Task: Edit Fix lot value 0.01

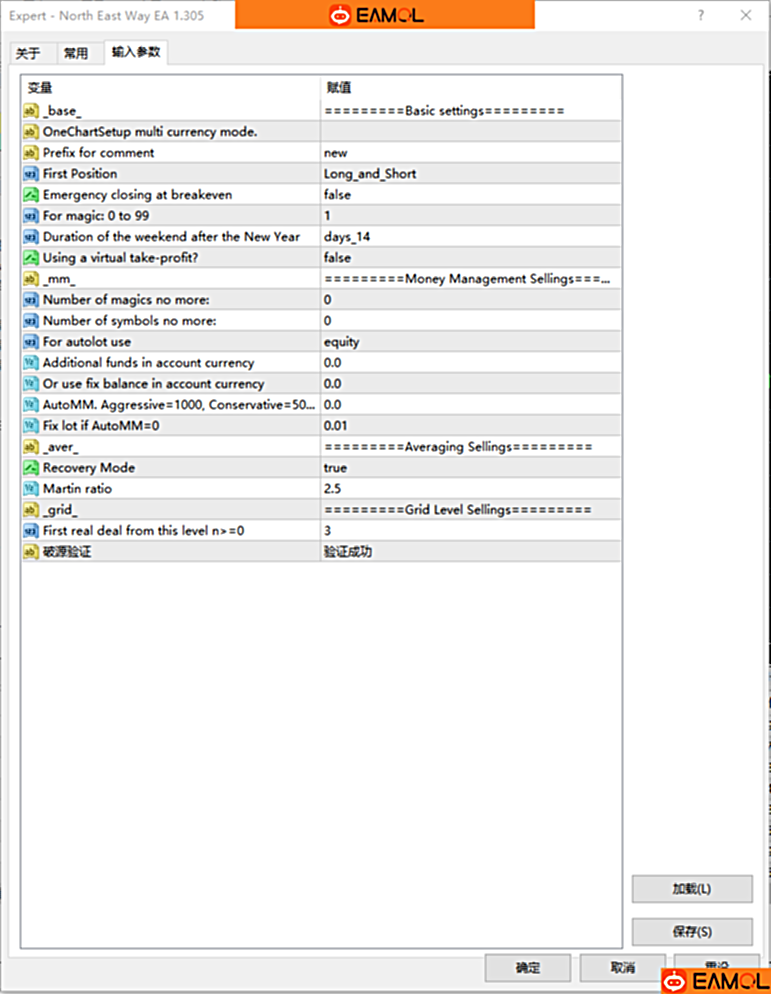Action: coord(471,425)
